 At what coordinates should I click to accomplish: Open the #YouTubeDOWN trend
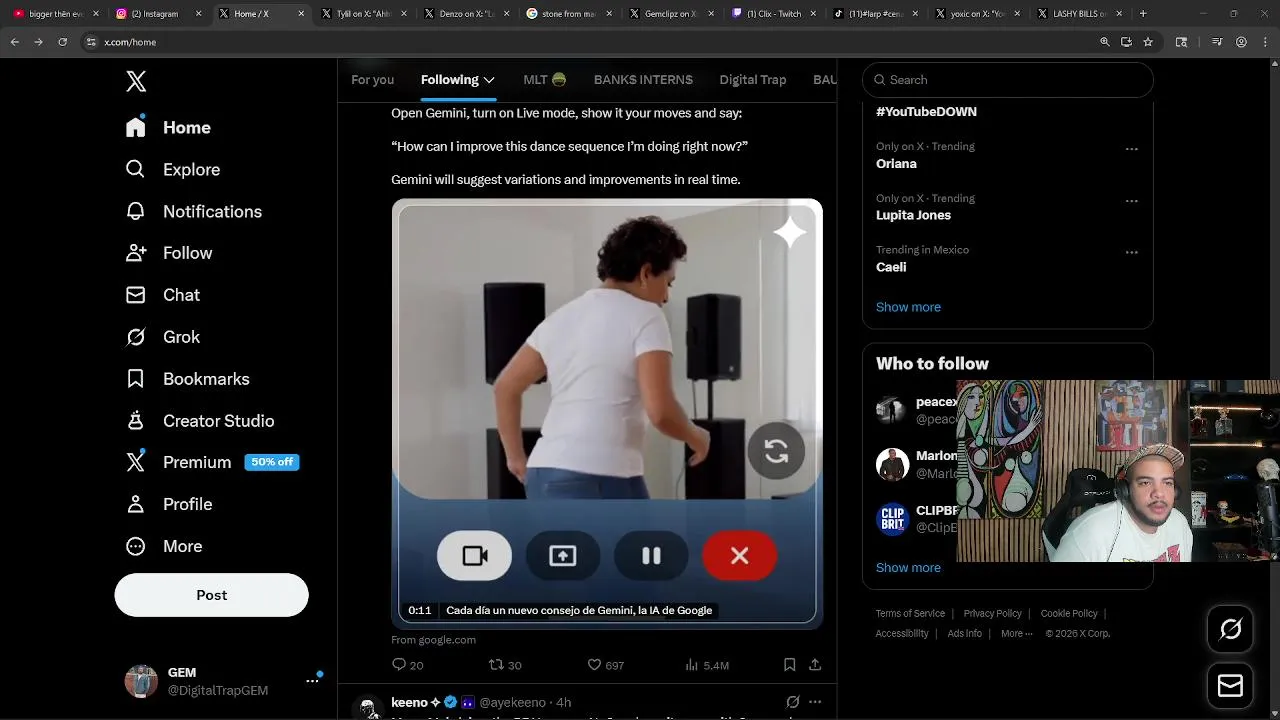tap(926, 112)
